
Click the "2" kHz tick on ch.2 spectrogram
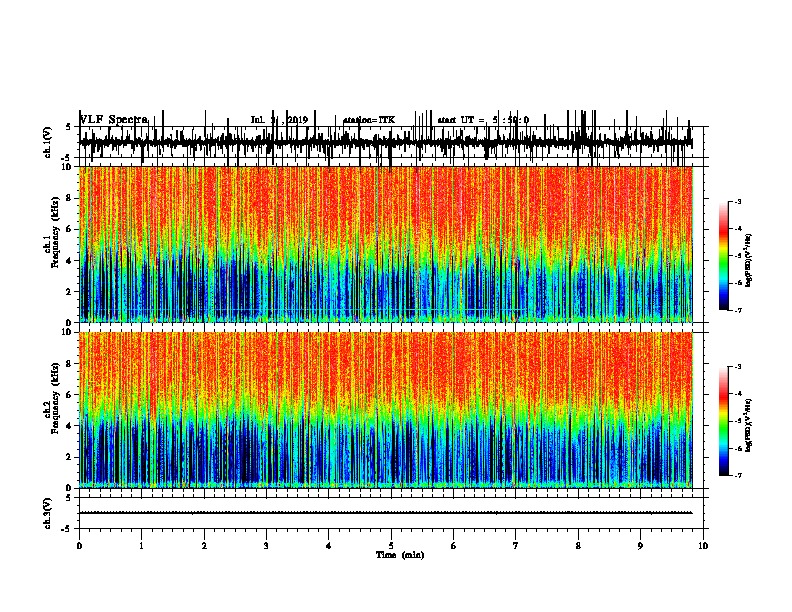point(70,457)
